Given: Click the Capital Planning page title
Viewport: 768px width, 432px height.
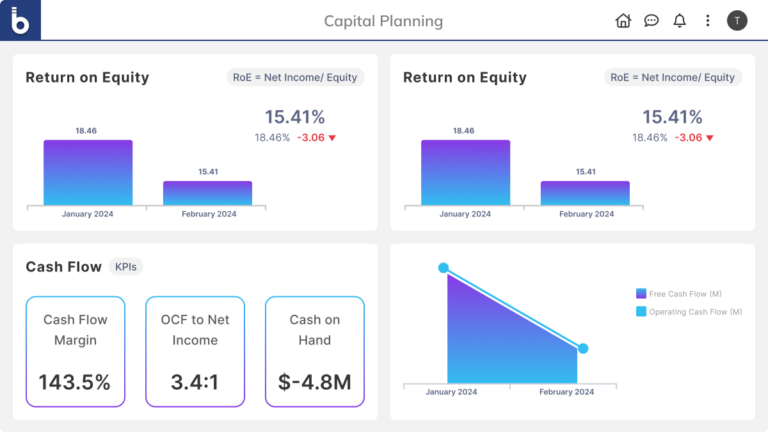Looking at the screenshot, I should [383, 21].
